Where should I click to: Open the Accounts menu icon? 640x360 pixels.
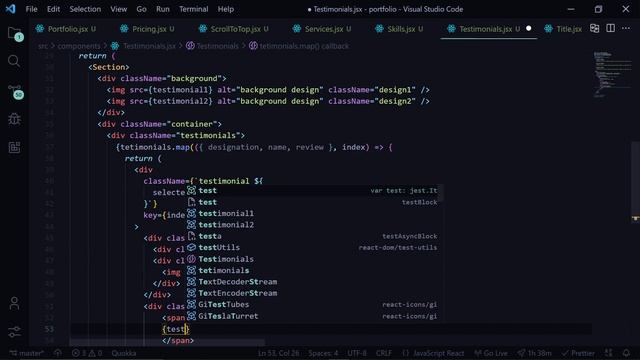click(14, 303)
